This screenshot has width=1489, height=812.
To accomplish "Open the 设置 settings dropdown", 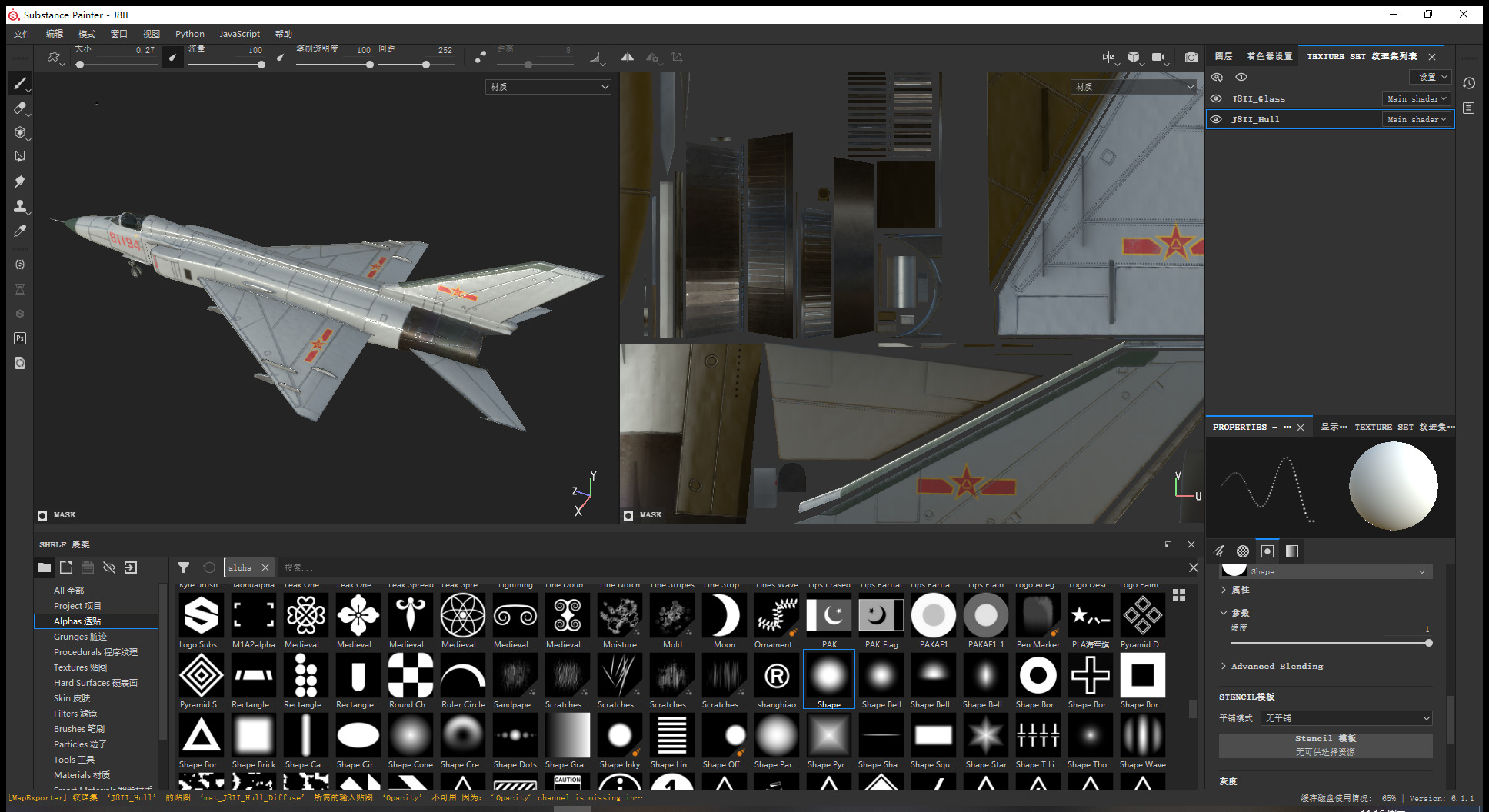I will point(1431,77).
